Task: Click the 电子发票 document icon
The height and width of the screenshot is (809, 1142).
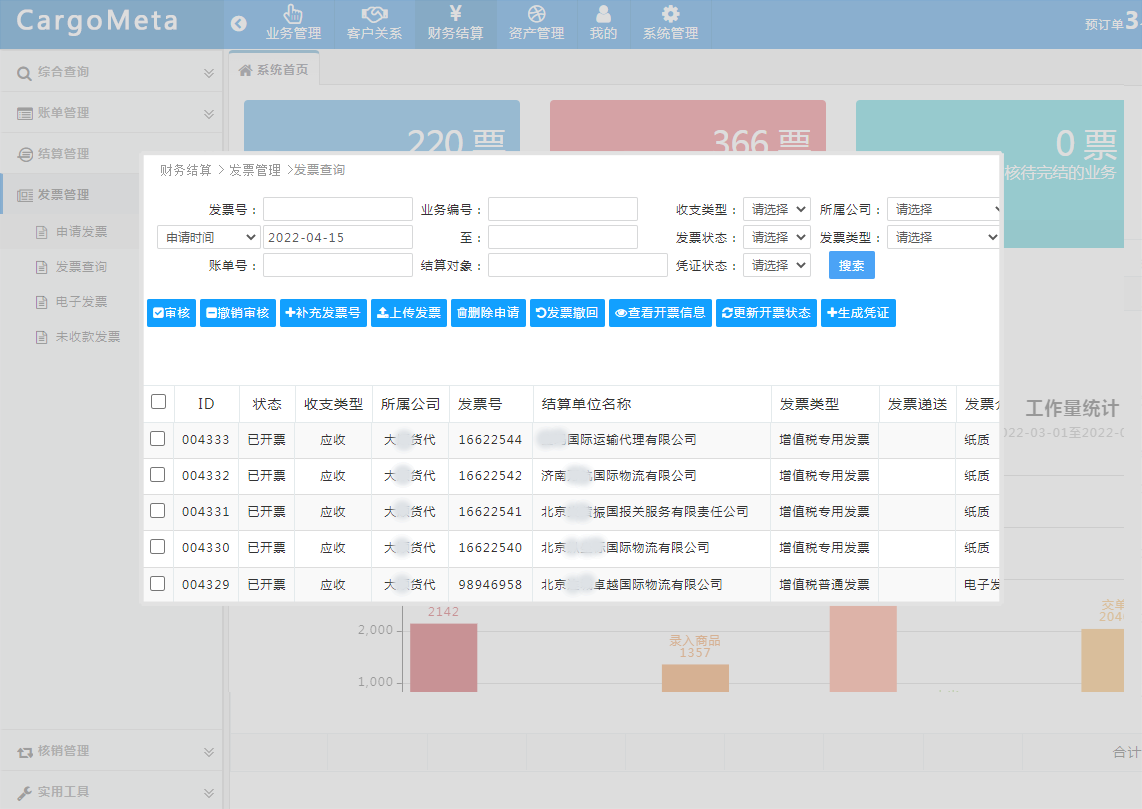Action: [42, 302]
